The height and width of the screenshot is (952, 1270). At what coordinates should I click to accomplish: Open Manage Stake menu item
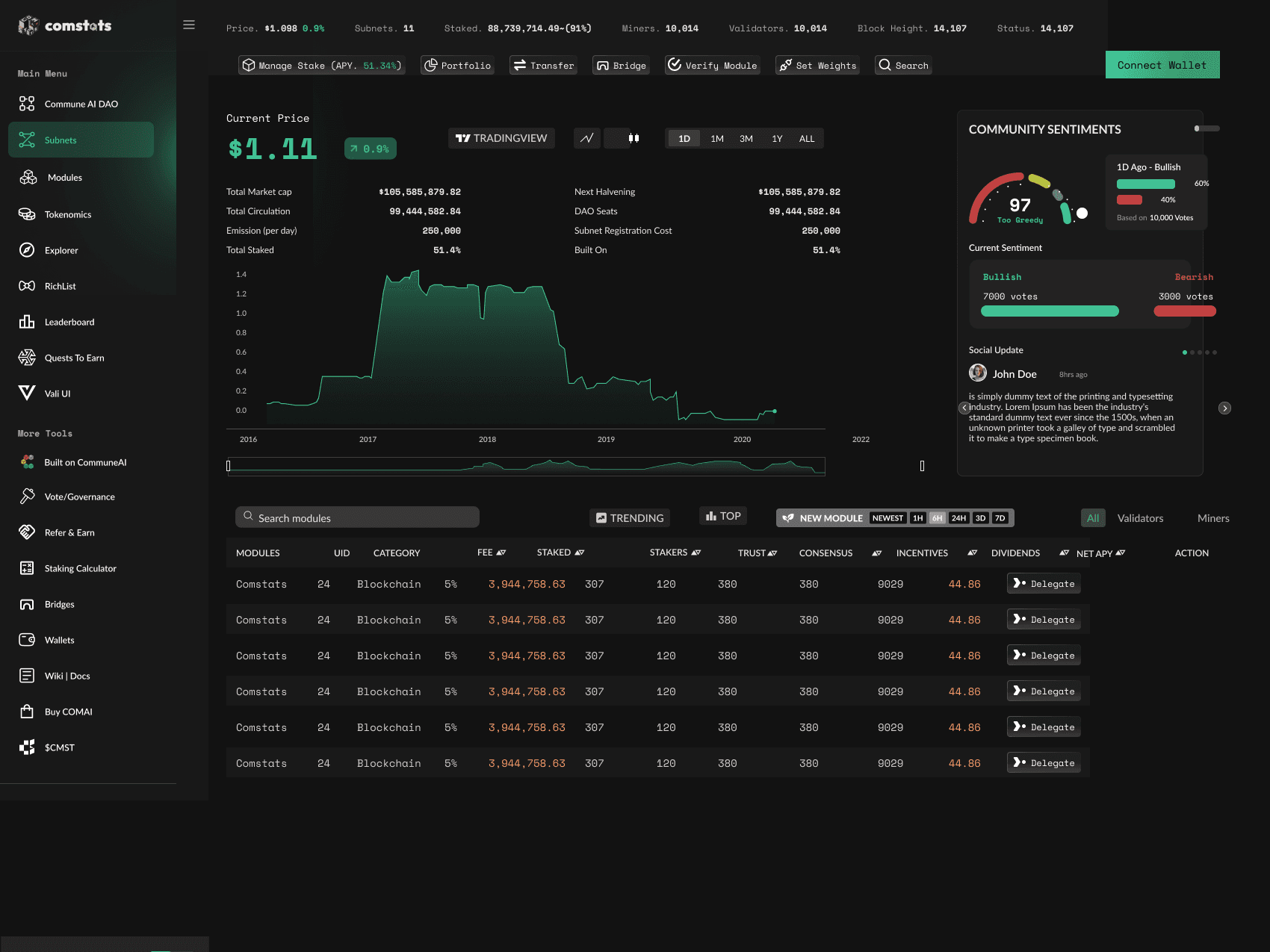[322, 65]
